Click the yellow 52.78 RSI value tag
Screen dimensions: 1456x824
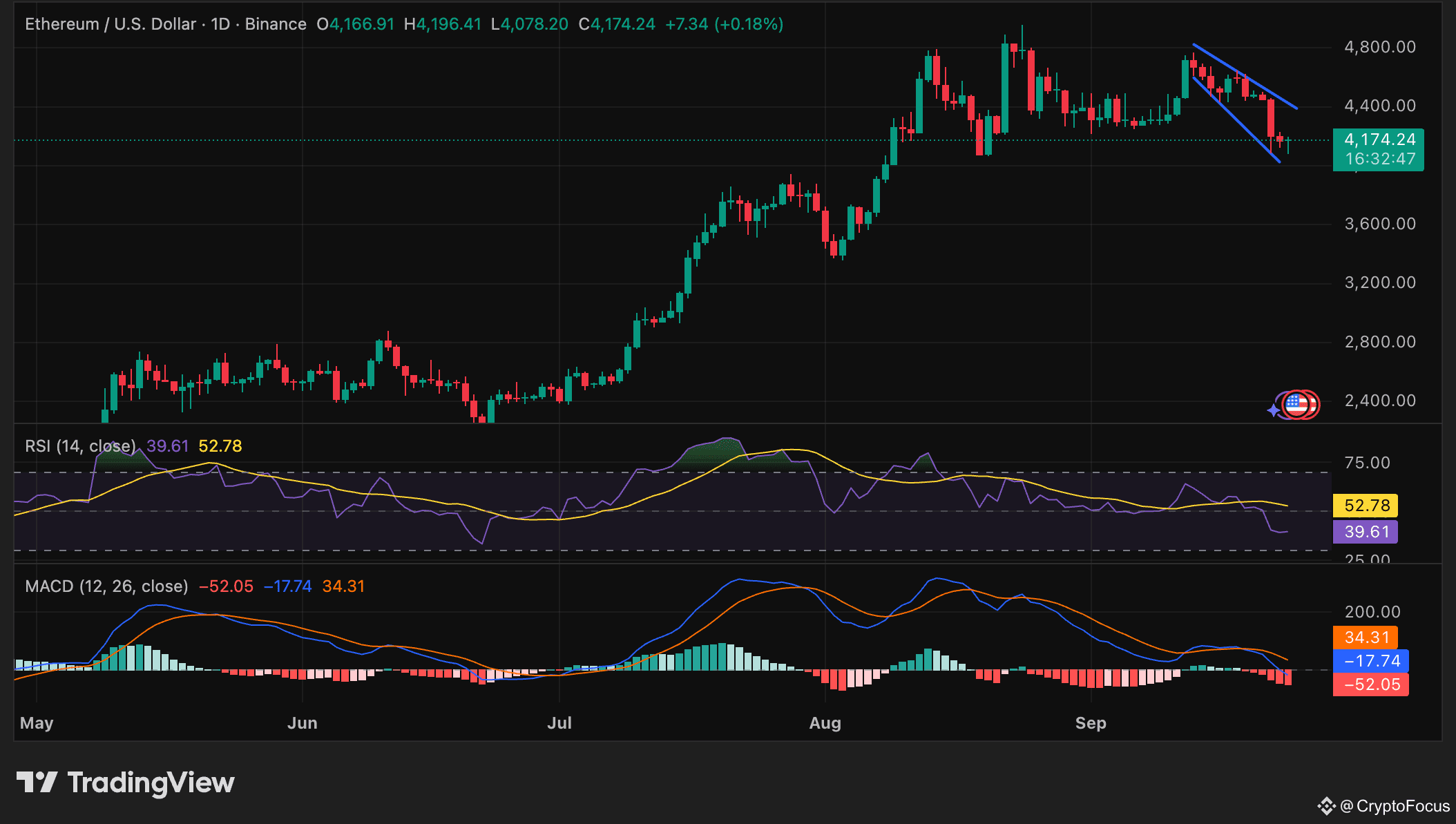click(x=1366, y=506)
